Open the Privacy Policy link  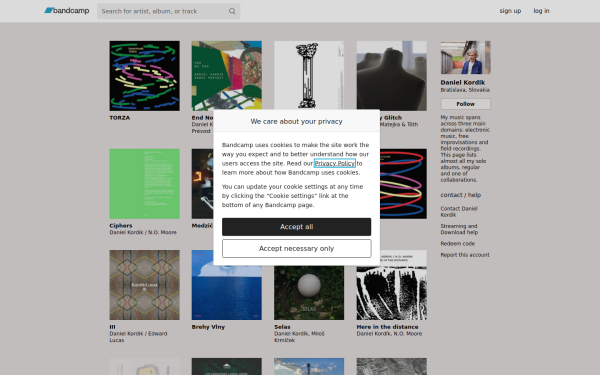tap(334, 163)
